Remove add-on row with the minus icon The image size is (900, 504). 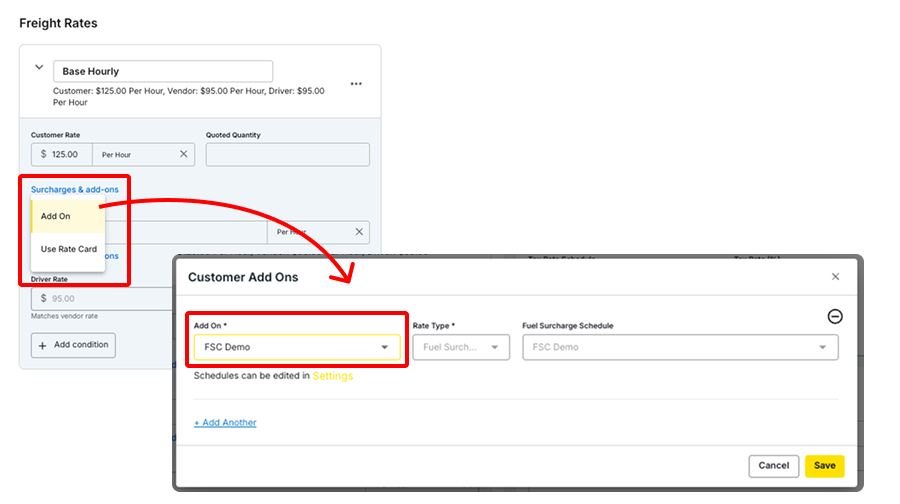click(835, 316)
